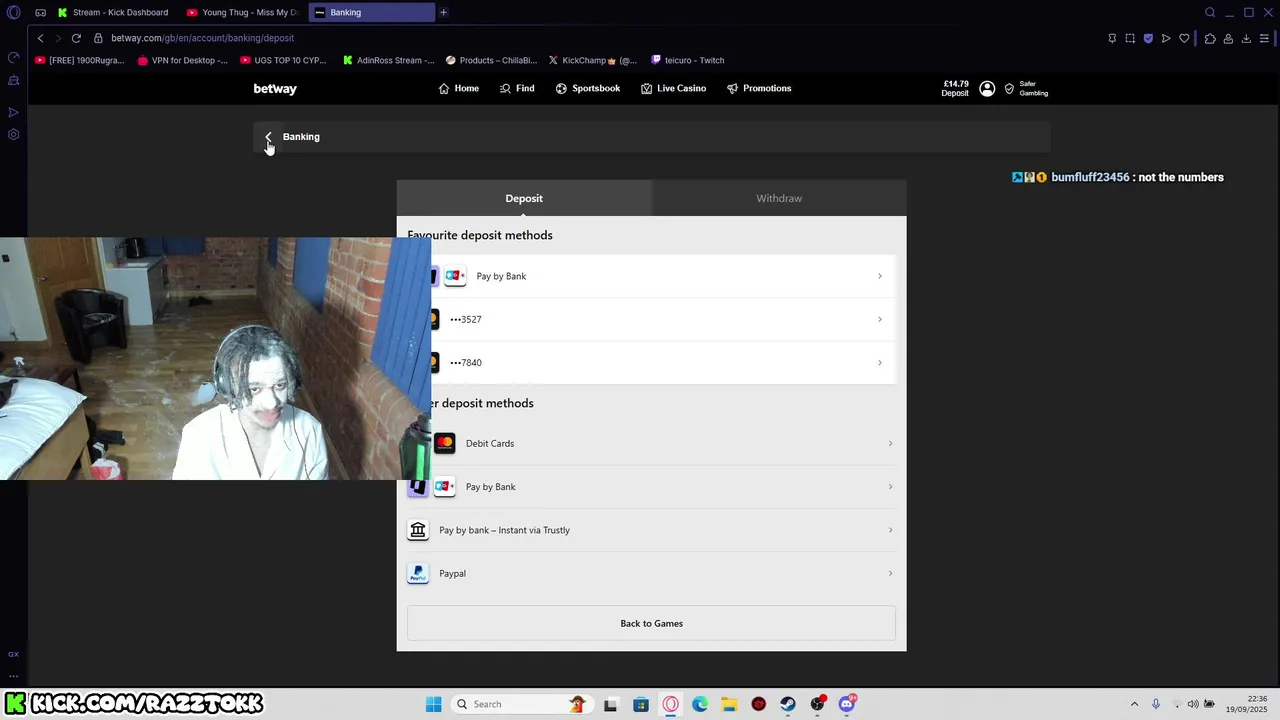The width and height of the screenshot is (1280, 720).
Task: Click the snapshot camera icon in address bar
Action: point(1130,38)
